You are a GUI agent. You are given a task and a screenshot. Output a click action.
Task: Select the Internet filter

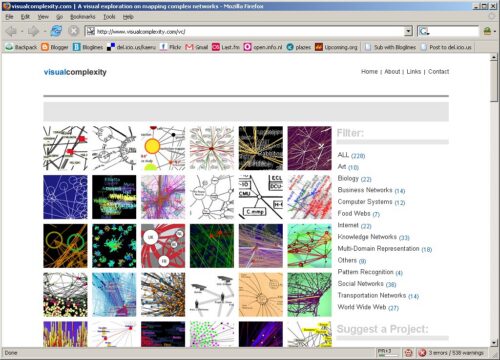pos(354,226)
